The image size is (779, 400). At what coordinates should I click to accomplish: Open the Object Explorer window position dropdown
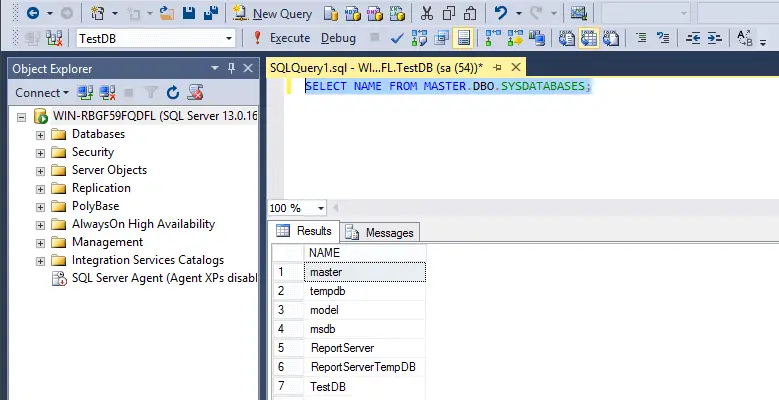[215, 68]
